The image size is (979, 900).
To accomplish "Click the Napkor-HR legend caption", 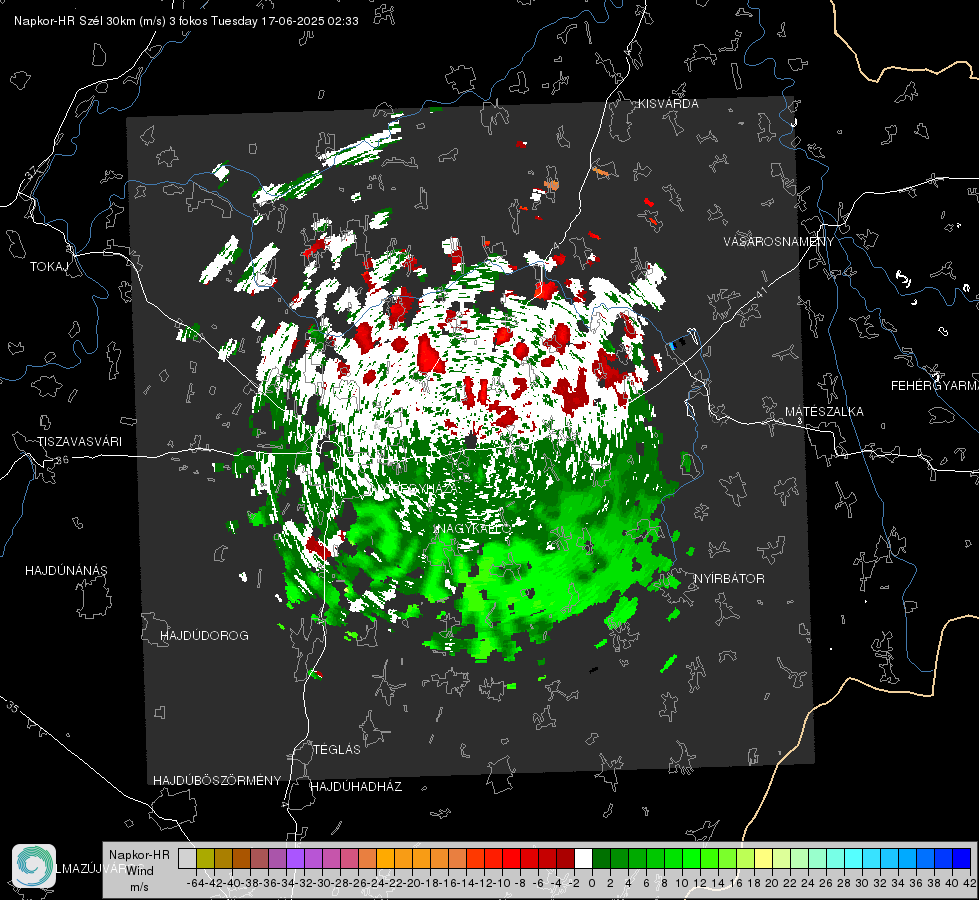I will tap(139, 855).
